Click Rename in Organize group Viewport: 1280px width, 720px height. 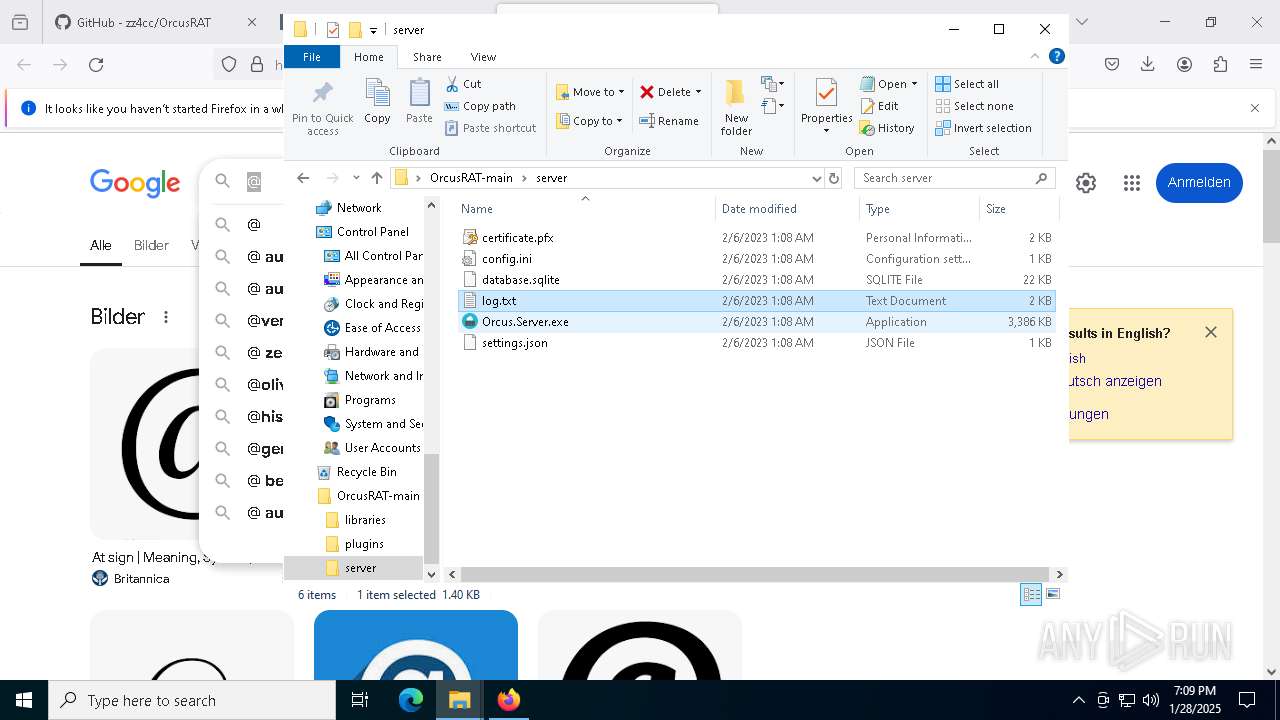point(669,121)
